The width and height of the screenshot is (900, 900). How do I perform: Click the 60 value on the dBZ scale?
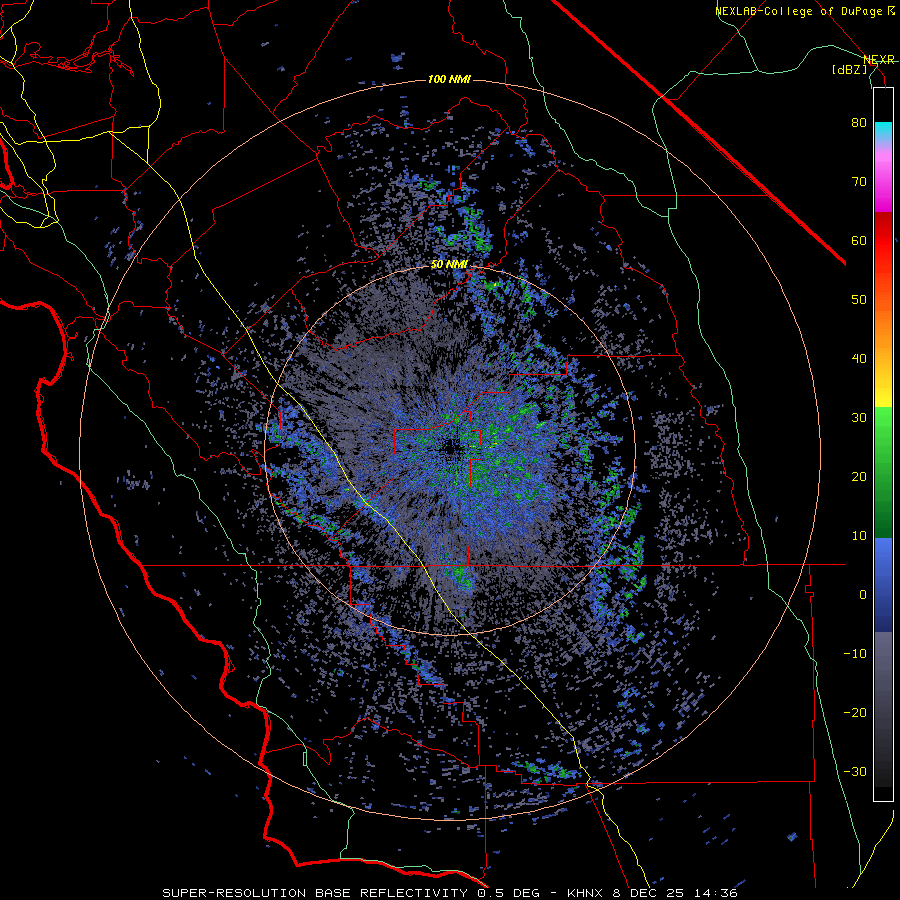pos(859,240)
